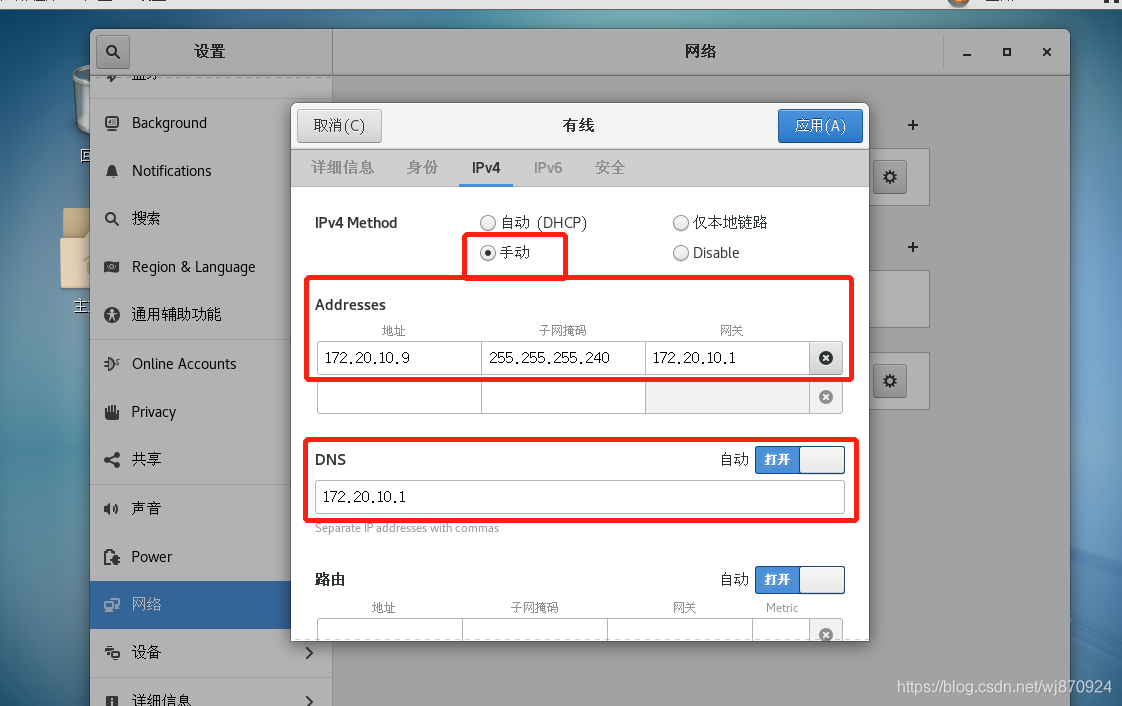Screen dimensions: 1122x706
Task: Select Disable IPv4 method radio
Action: 680,253
